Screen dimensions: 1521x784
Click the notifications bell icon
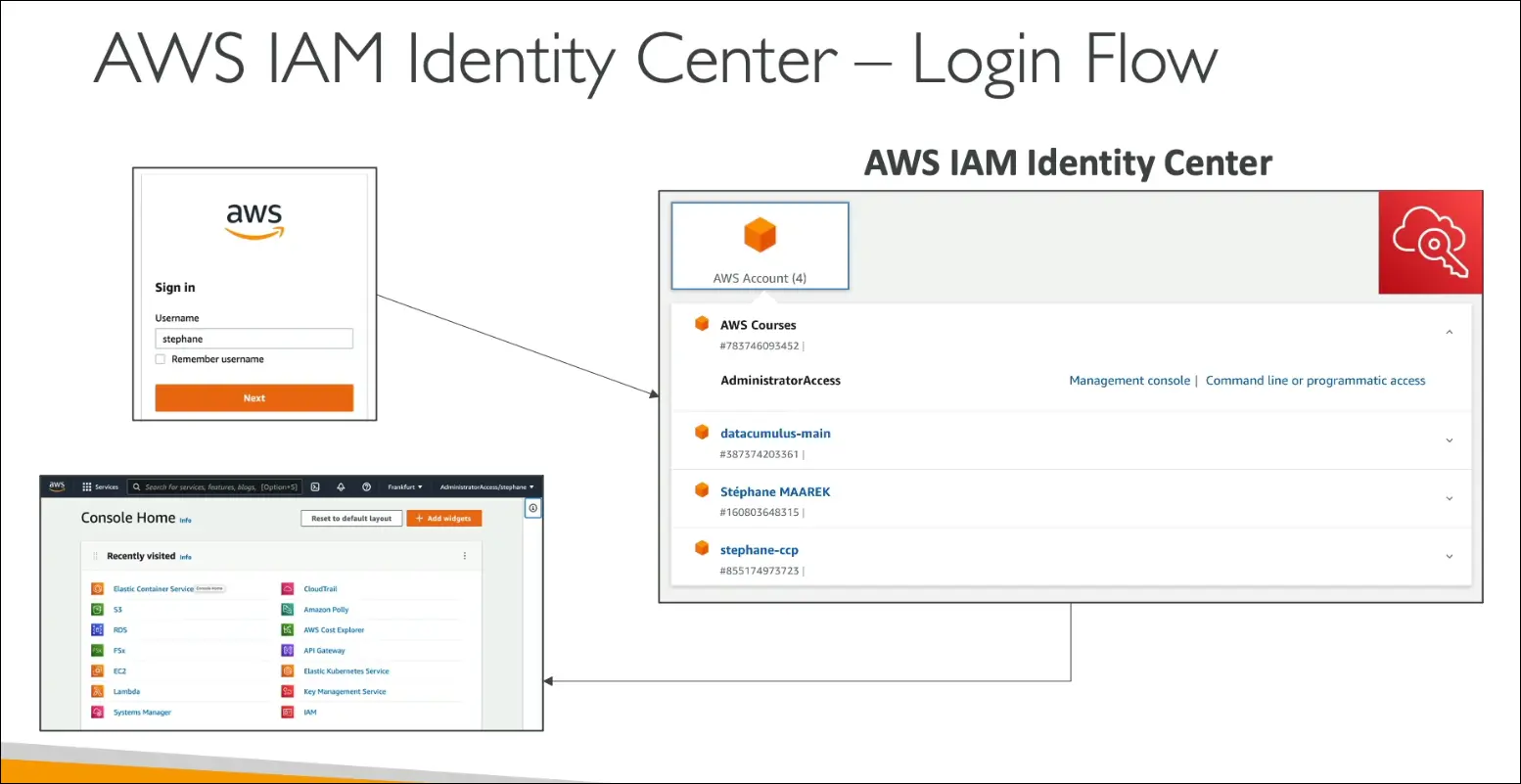click(x=341, y=486)
